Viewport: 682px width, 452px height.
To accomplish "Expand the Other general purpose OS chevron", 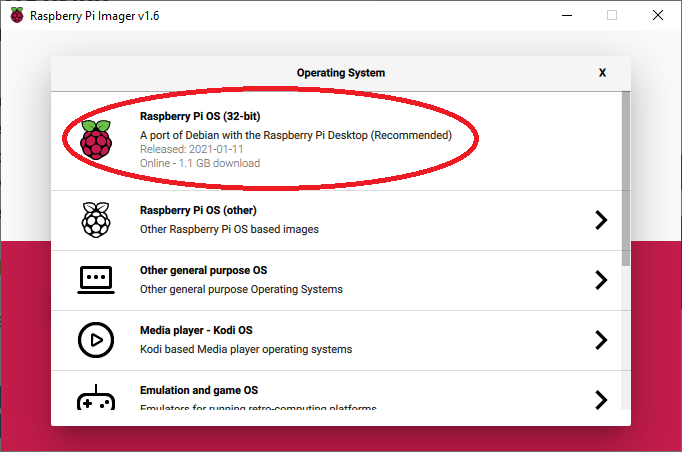I will (x=601, y=280).
